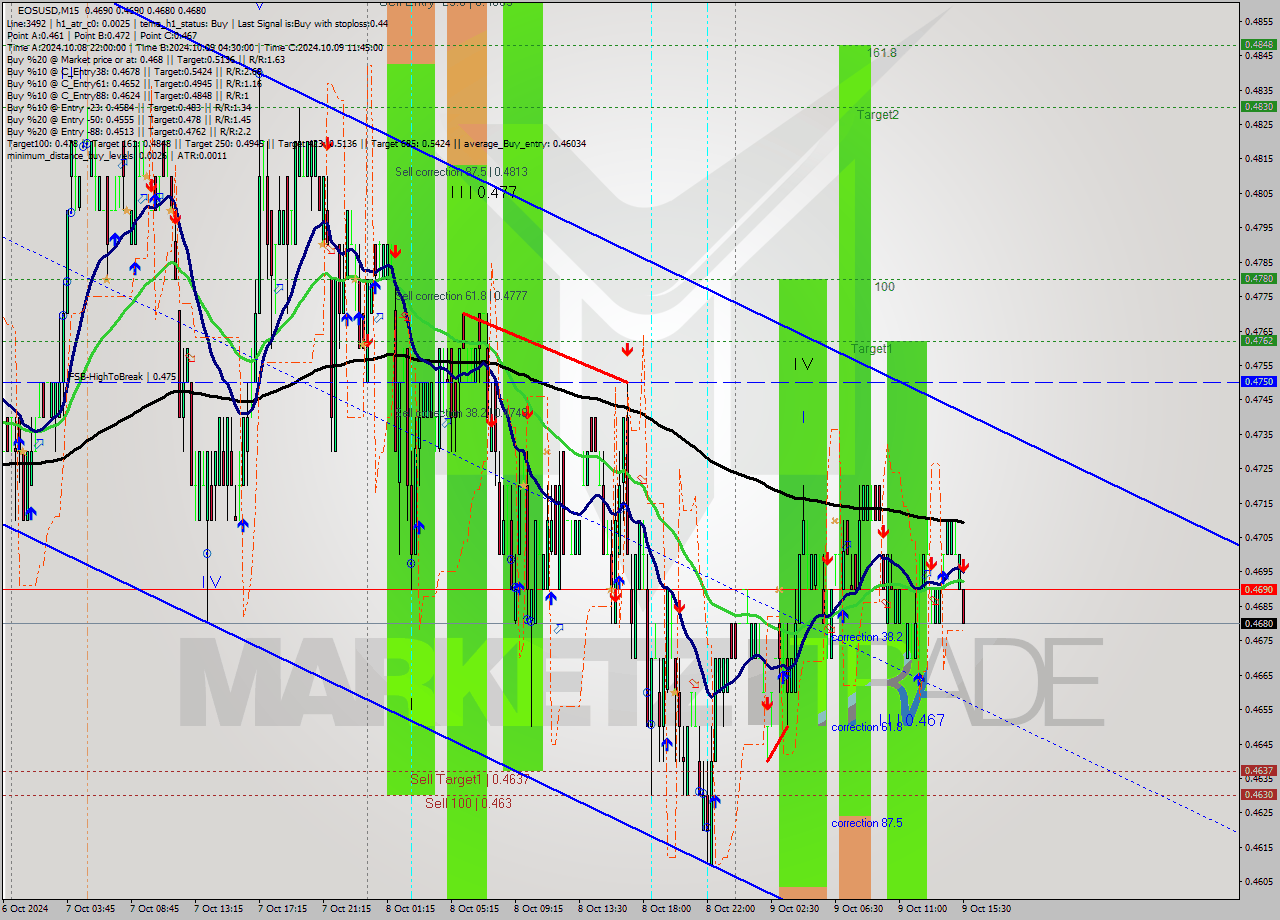Click the 0.4665 tick on price scale

click(x=1259, y=675)
